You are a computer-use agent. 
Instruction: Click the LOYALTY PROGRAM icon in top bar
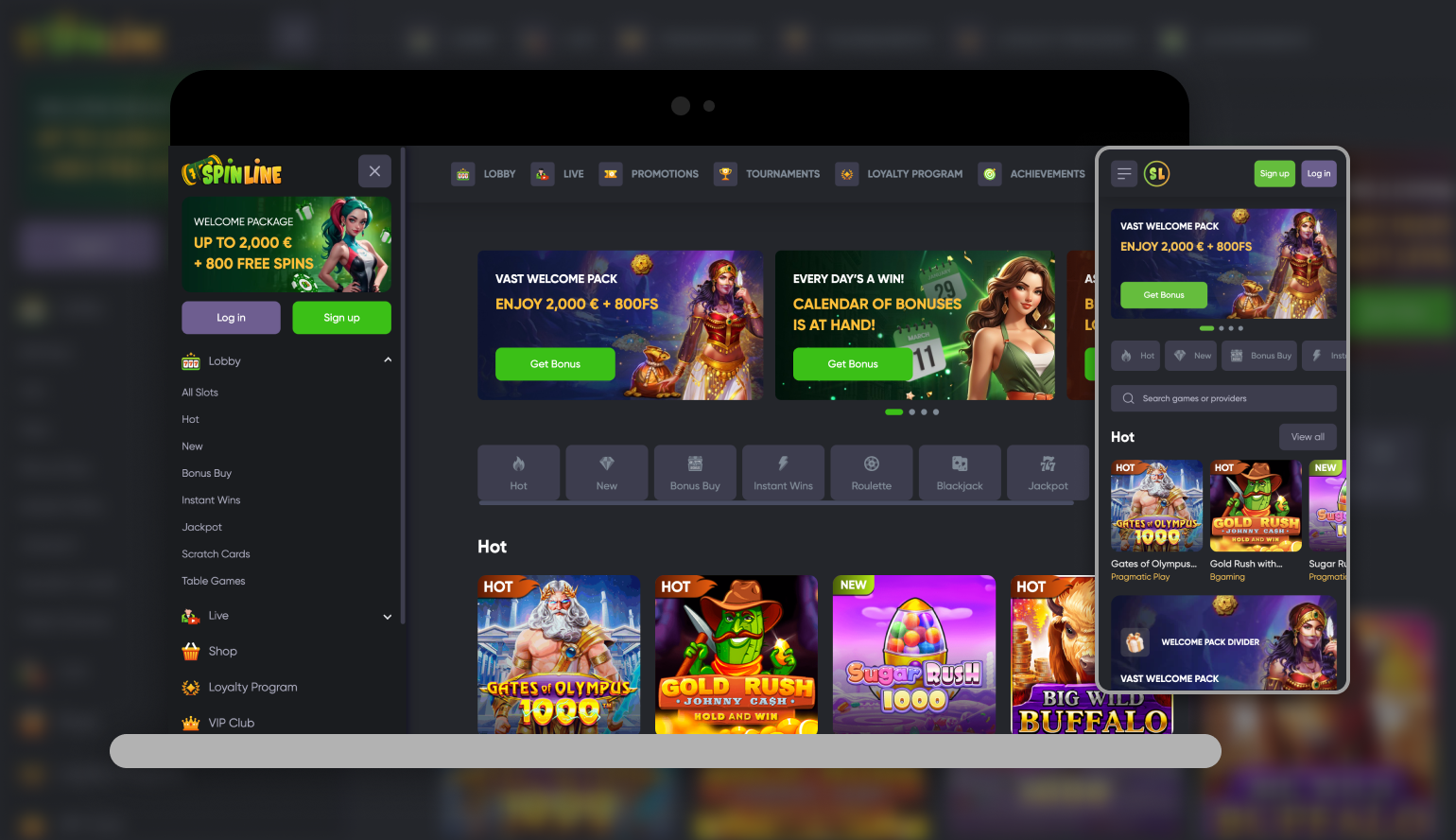click(847, 174)
